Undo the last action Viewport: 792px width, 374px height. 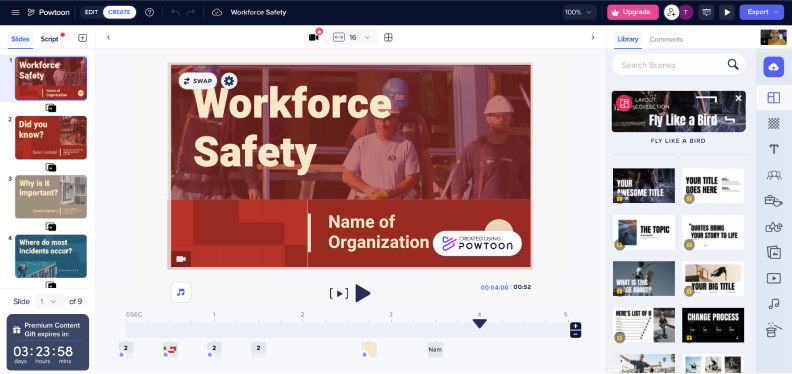pyautogui.click(x=175, y=12)
